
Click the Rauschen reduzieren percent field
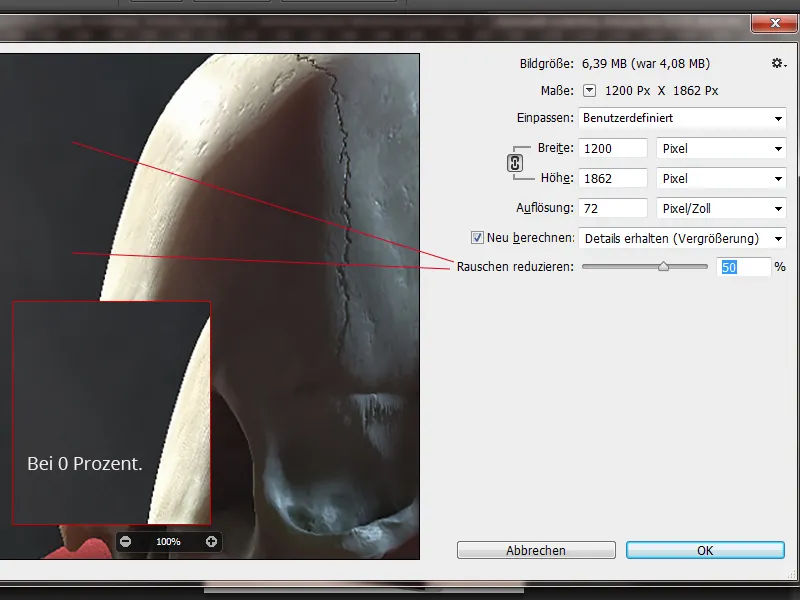tap(743, 267)
